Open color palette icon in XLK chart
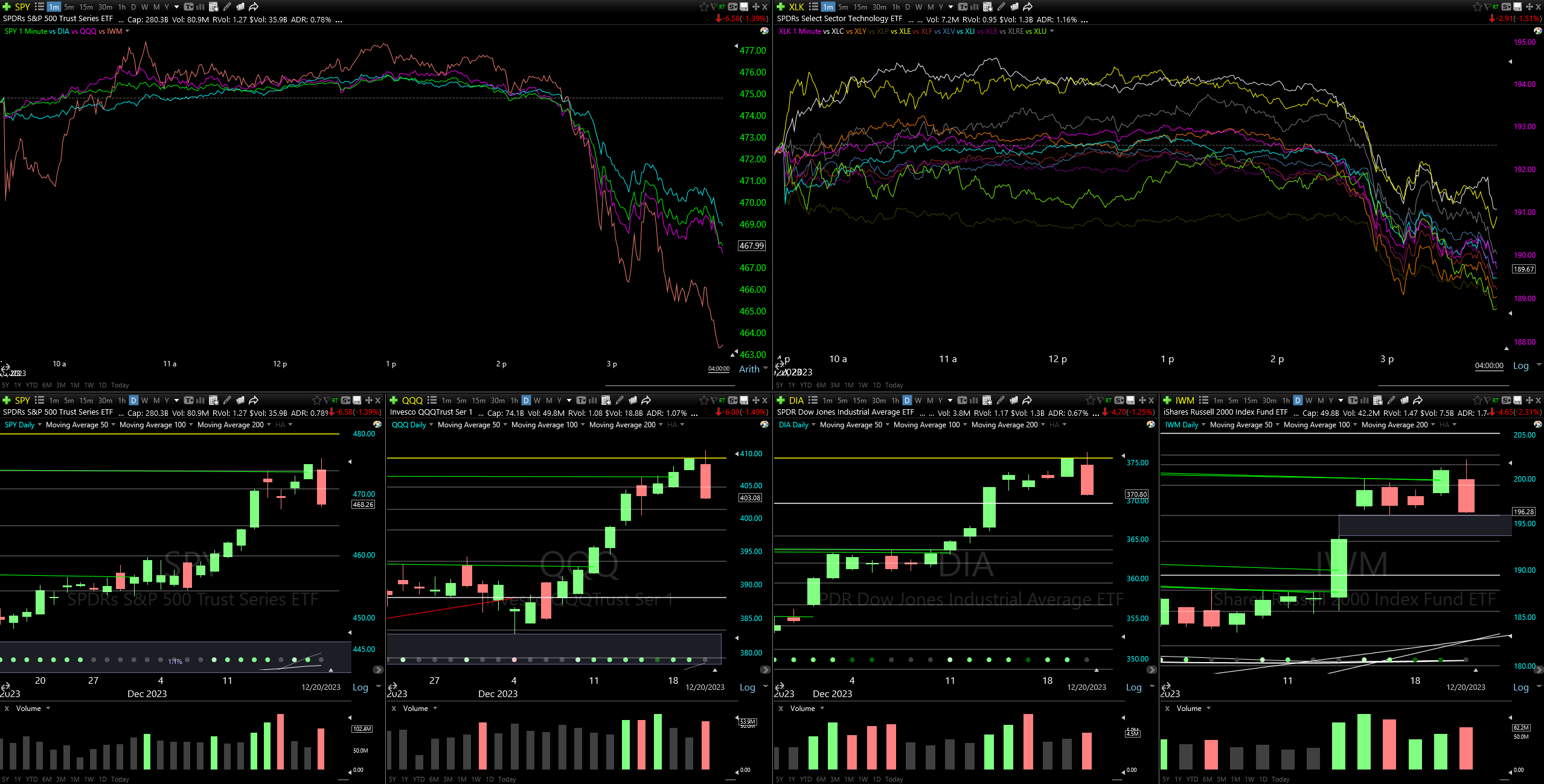The image size is (1544, 784). coord(1537,31)
